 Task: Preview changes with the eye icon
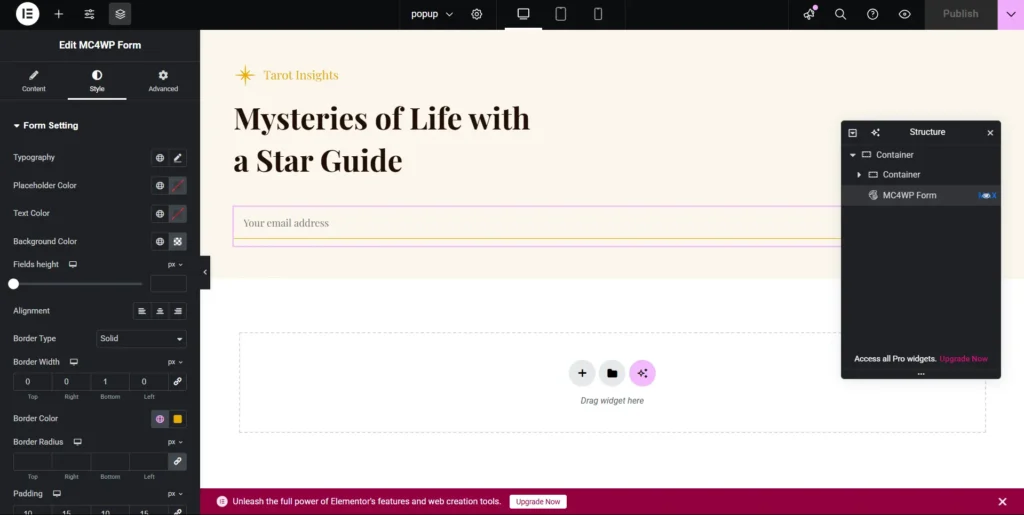tap(904, 14)
